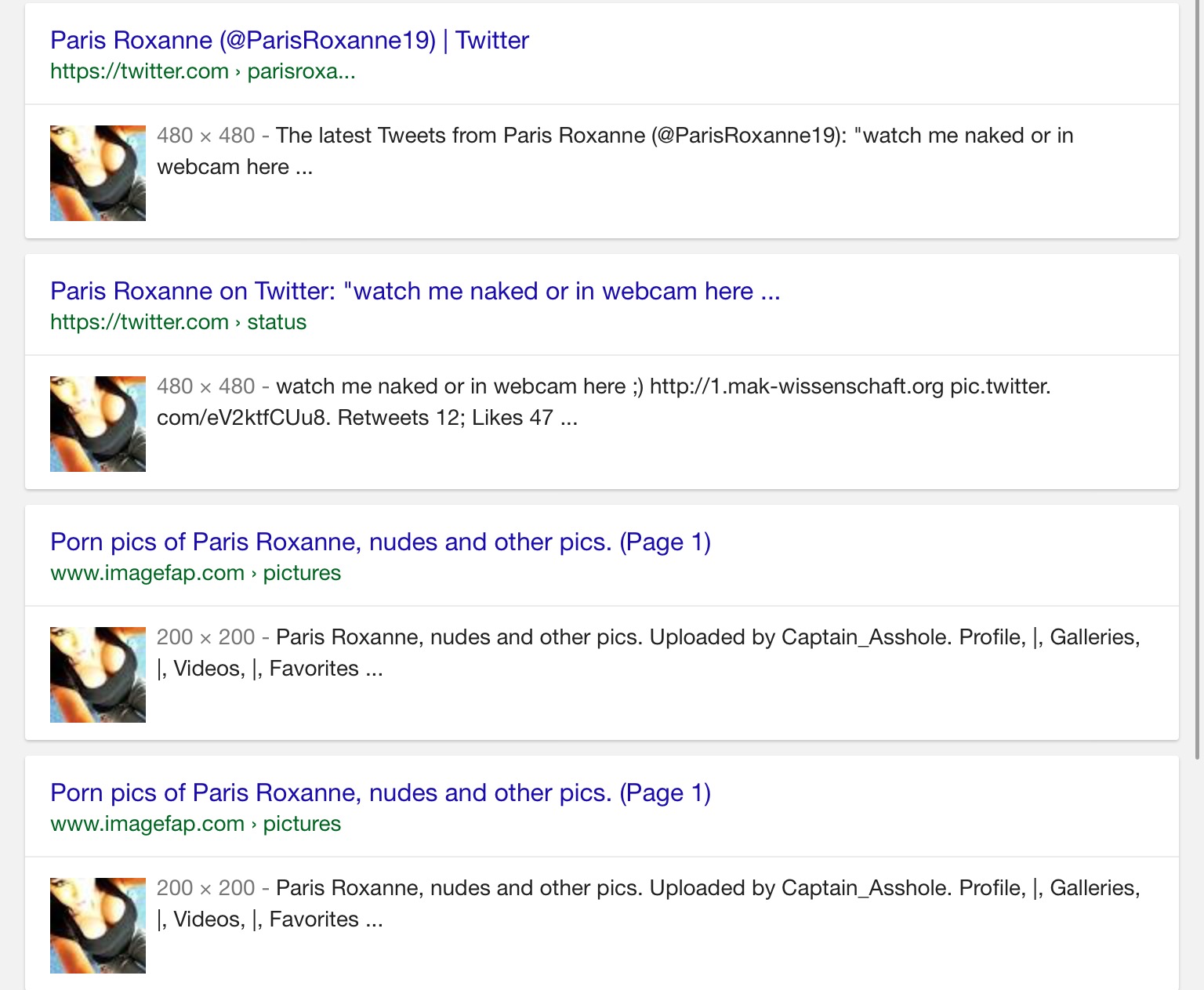This screenshot has width=1204, height=990.
Task: Click the twitter.com › status URL
Action: [x=178, y=322]
